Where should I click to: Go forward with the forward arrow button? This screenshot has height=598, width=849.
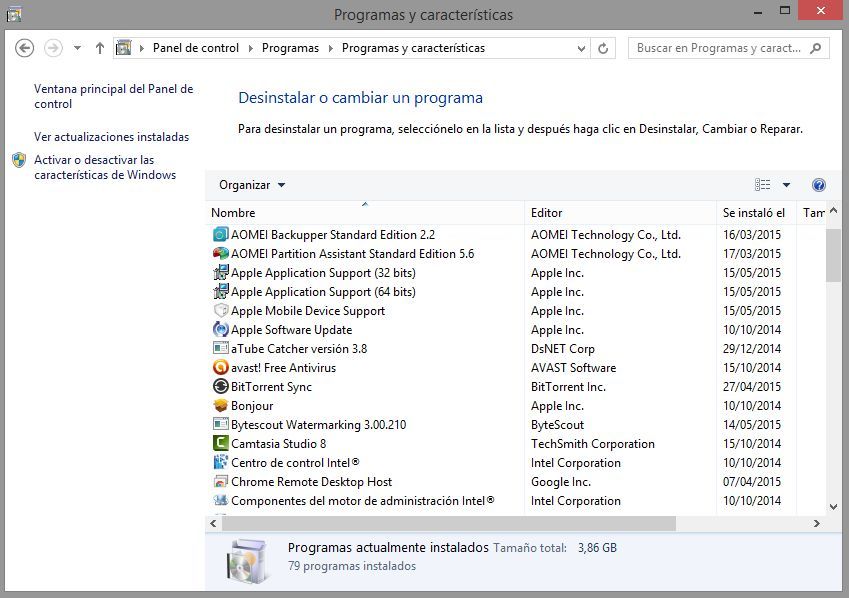click(x=53, y=48)
